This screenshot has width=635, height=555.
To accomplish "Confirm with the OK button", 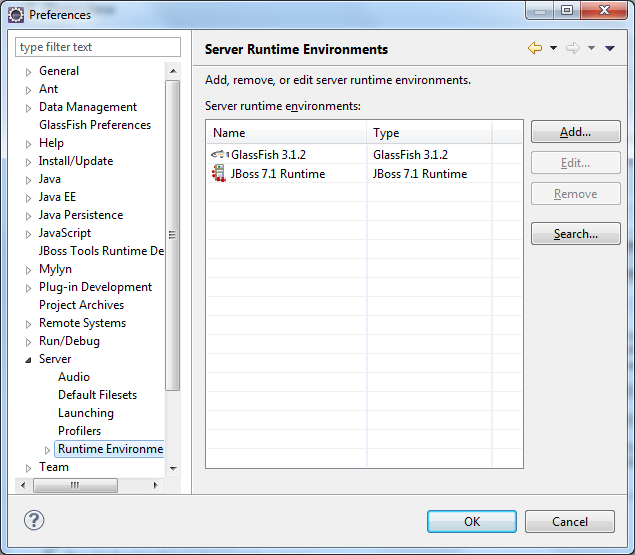I will point(472,521).
